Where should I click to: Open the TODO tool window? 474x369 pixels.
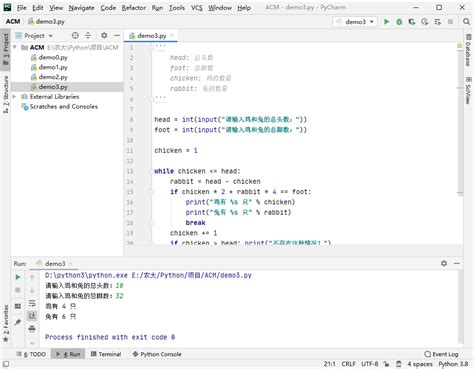click(31, 354)
